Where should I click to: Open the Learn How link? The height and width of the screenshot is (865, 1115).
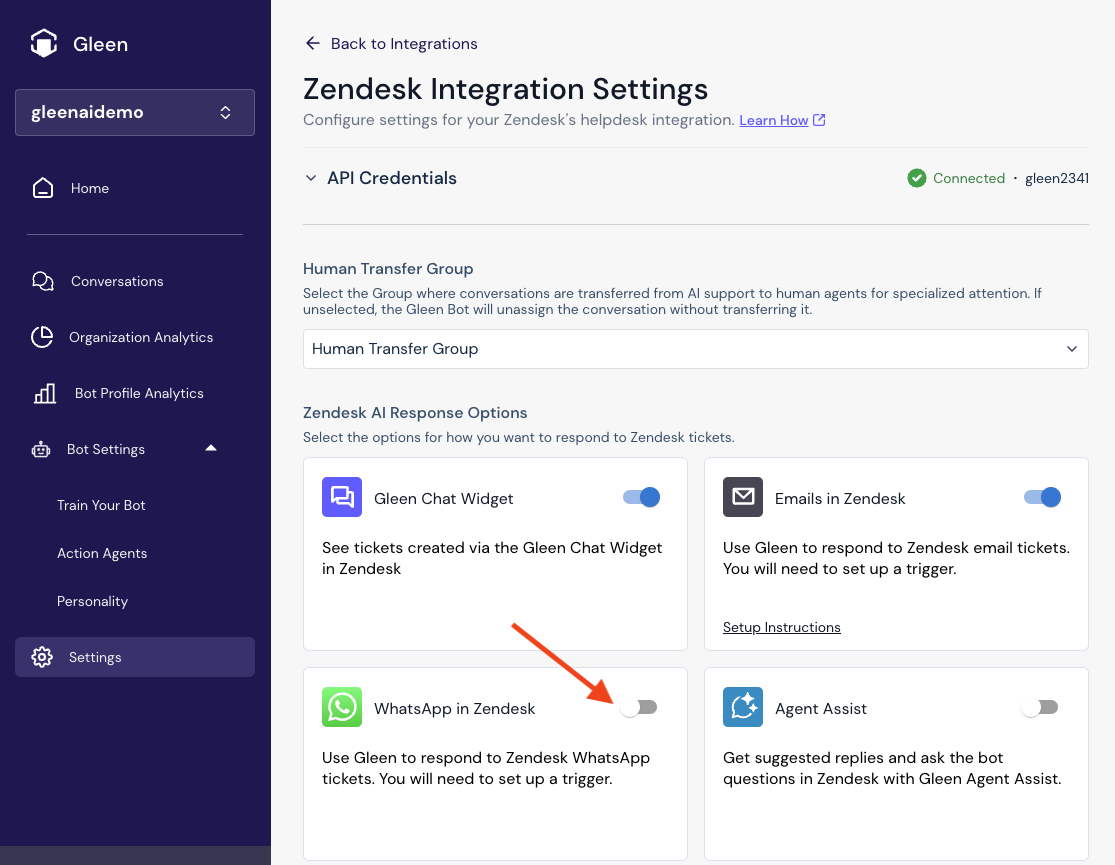(774, 120)
